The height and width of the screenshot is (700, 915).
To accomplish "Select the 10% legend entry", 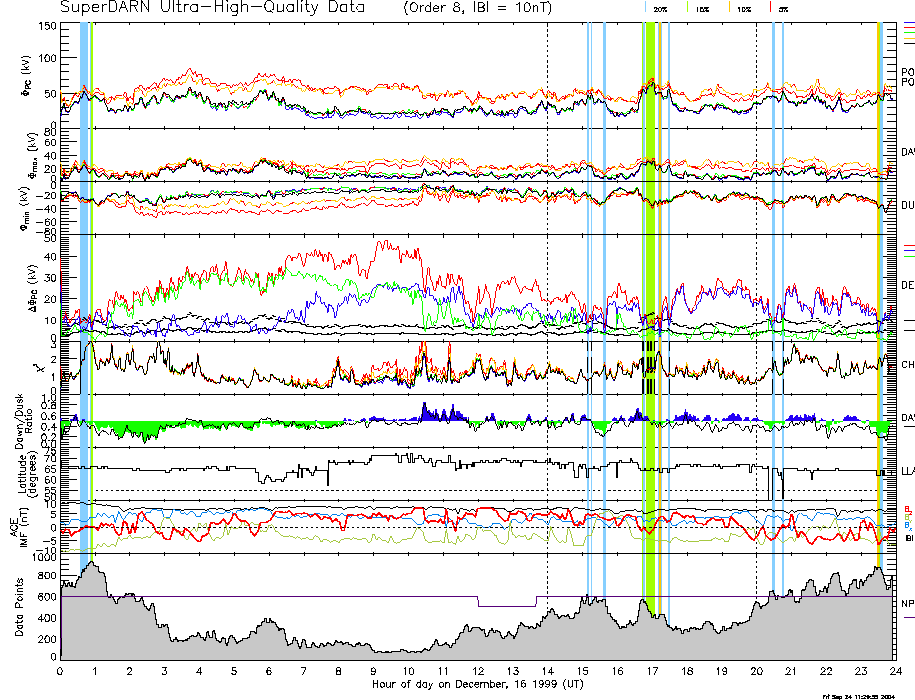I will [x=743, y=8].
